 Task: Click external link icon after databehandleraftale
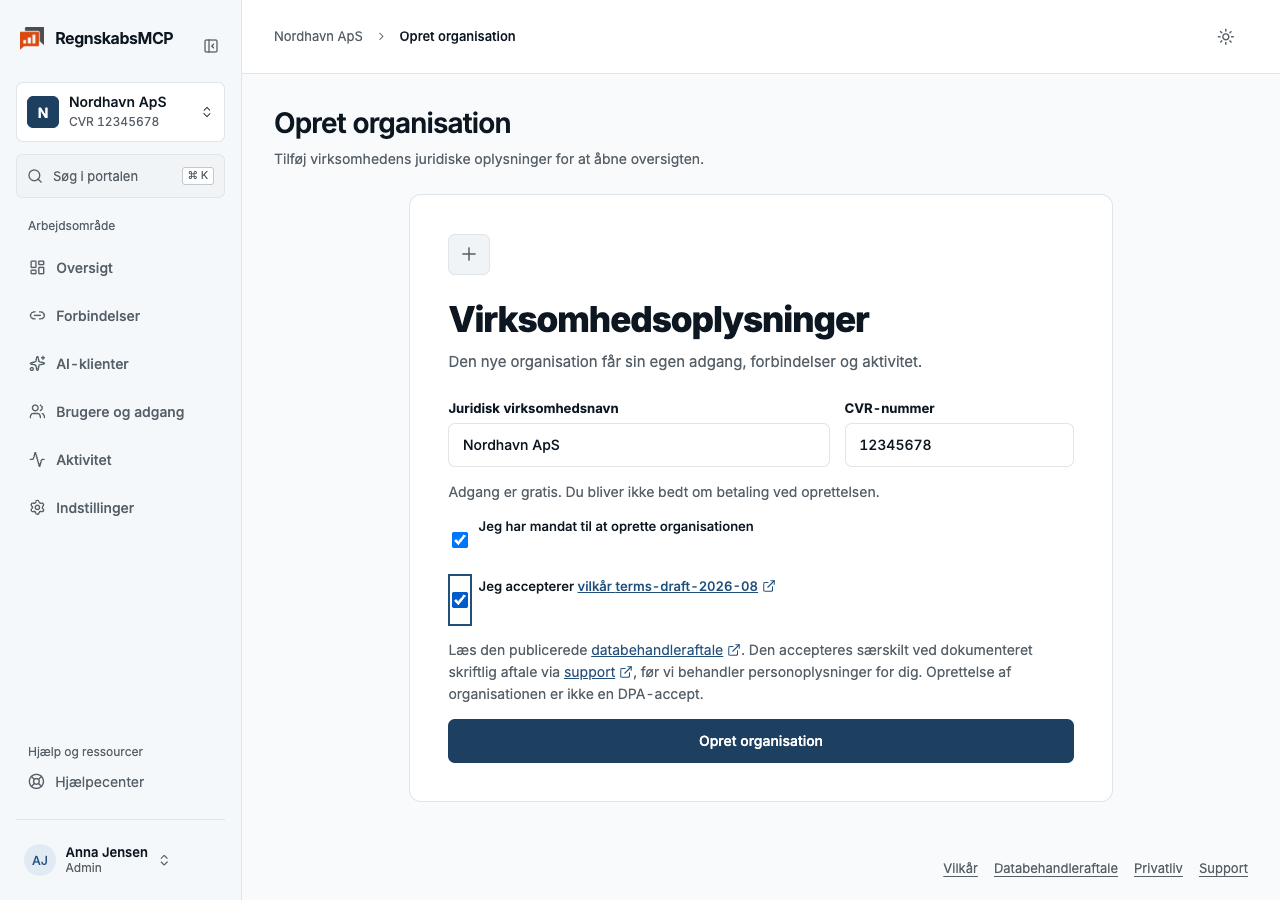734,650
